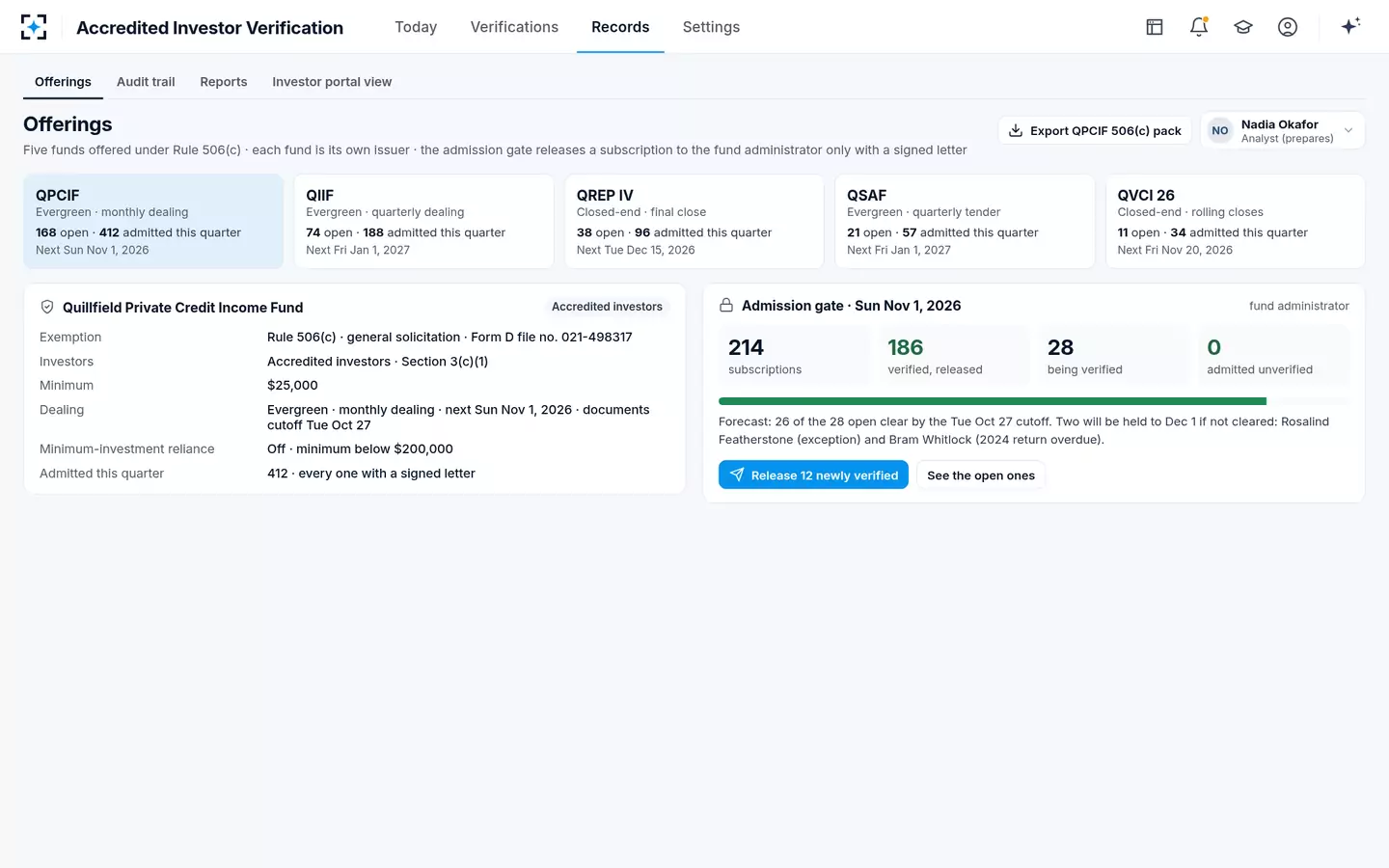This screenshot has height=868, width=1389.
Task: Go to the Today tab
Action: click(416, 27)
